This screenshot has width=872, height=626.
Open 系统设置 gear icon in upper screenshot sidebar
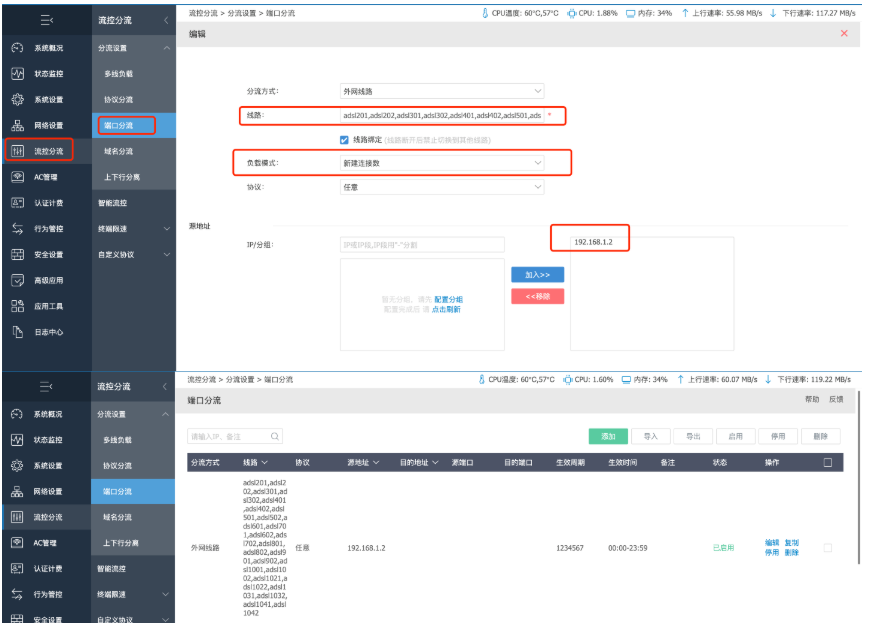18,100
